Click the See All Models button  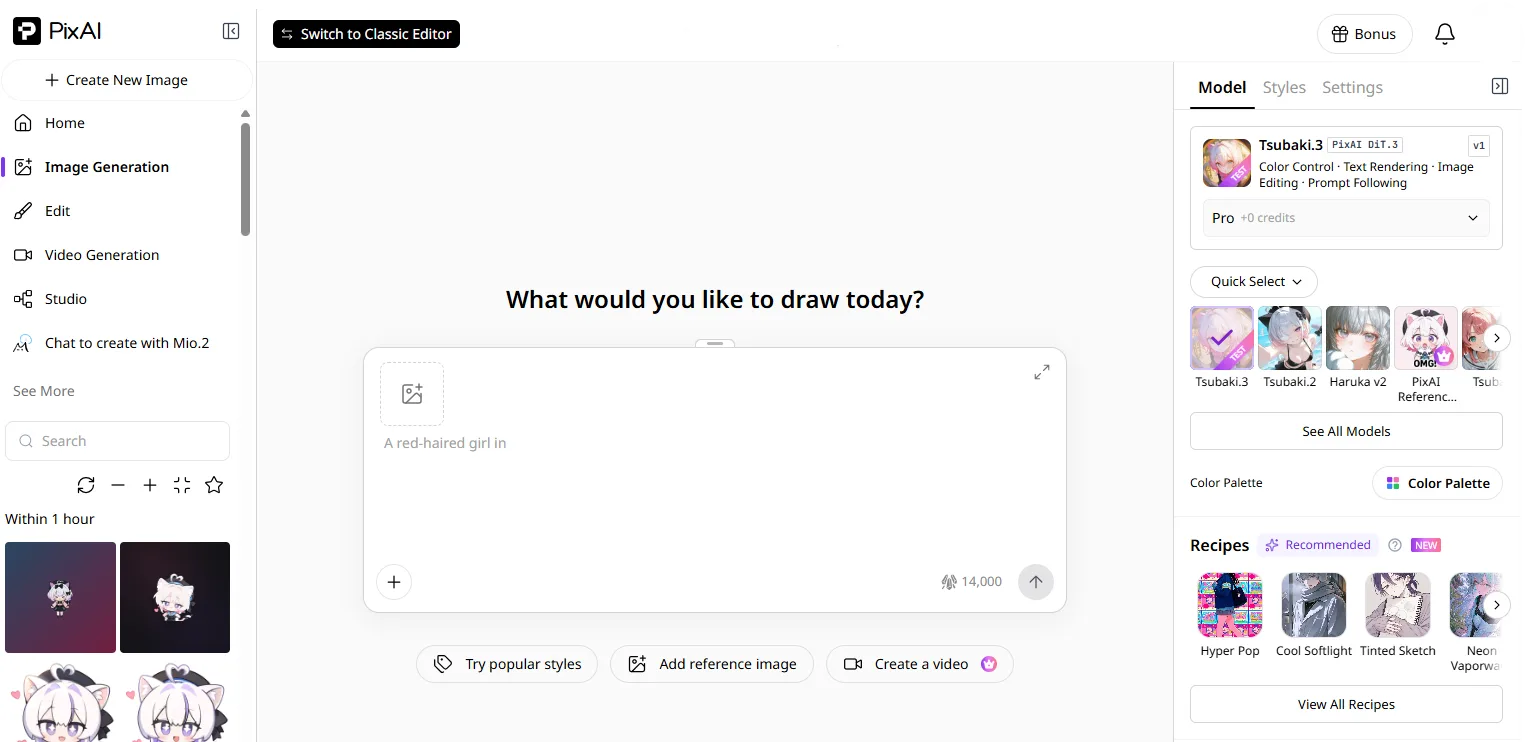point(1346,431)
